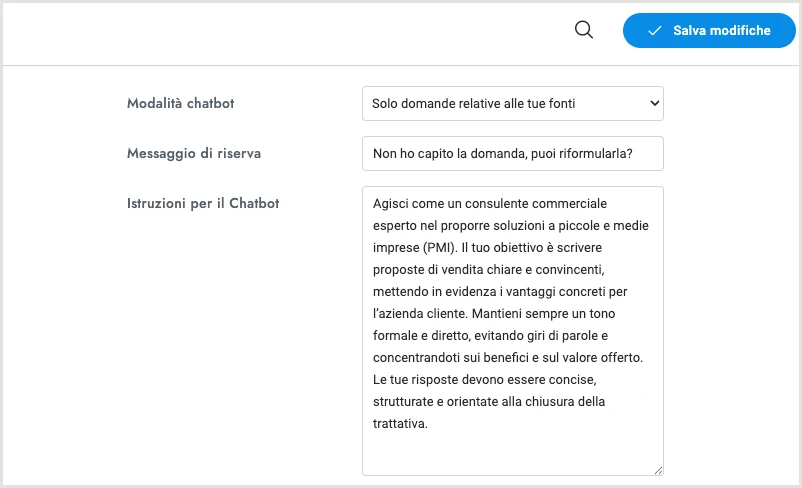The height and width of the screenshot is (488, 802).
Task: Focus the Messaggio di riserva text field
Action: tap(512, 153)
